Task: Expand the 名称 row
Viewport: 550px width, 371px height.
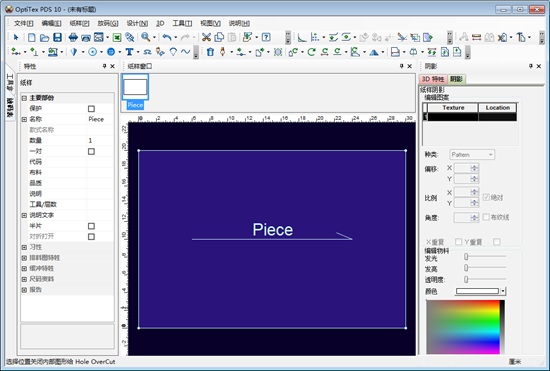Action: [24, 120]
